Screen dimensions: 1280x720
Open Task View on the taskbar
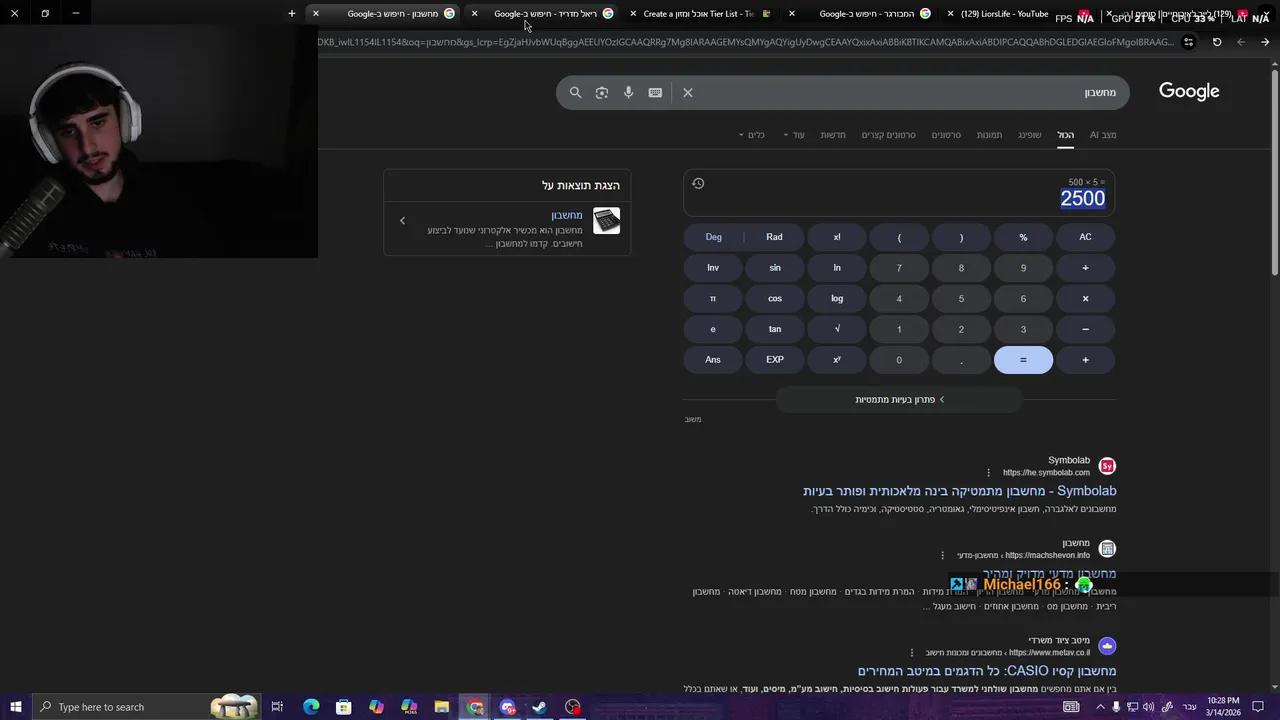pos(277,707)
